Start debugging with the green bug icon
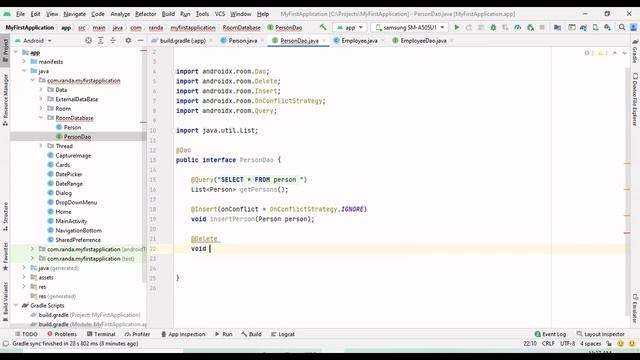 [493, 27]
